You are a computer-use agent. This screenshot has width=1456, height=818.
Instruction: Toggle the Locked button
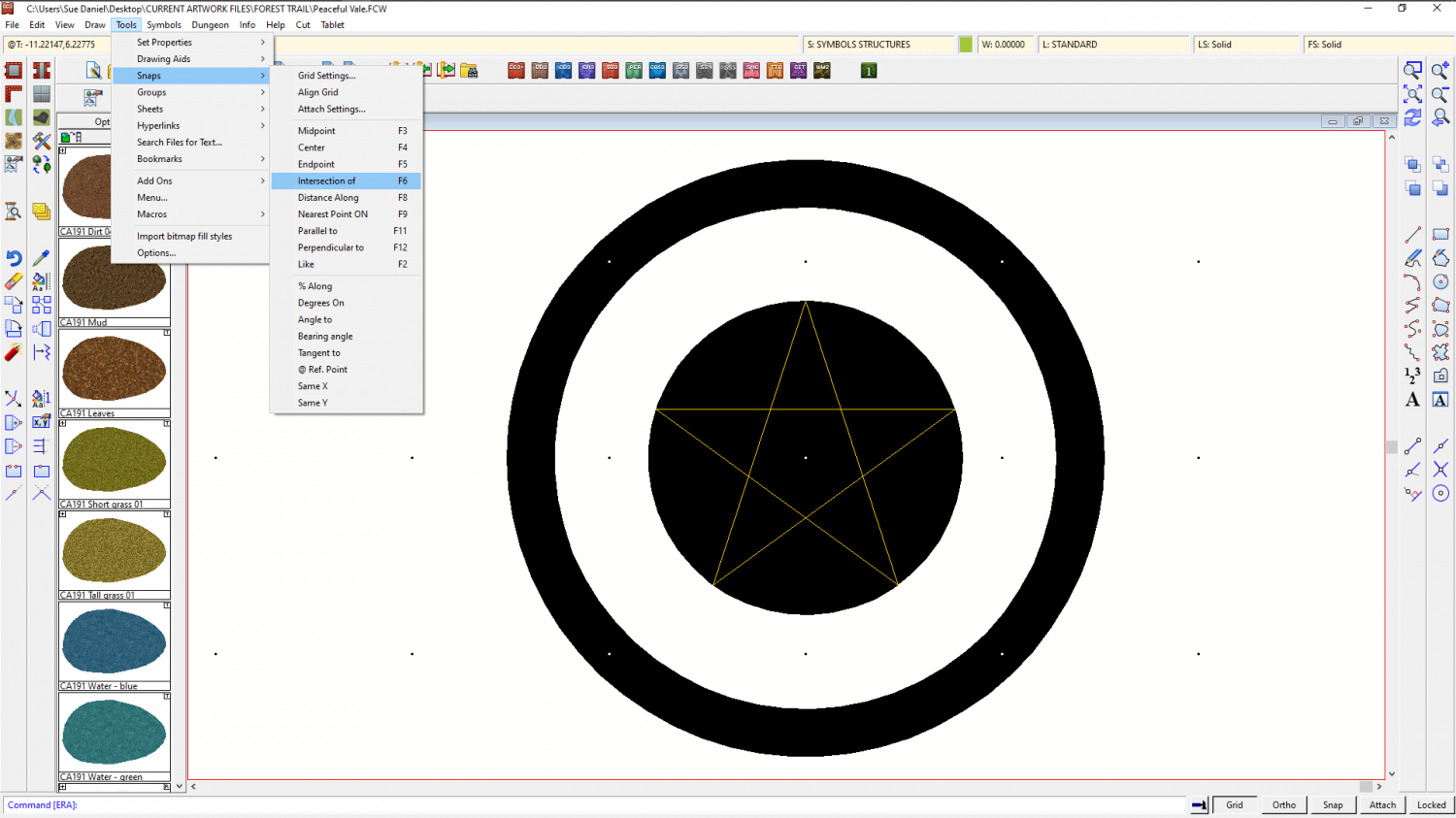coord(1431,804)
